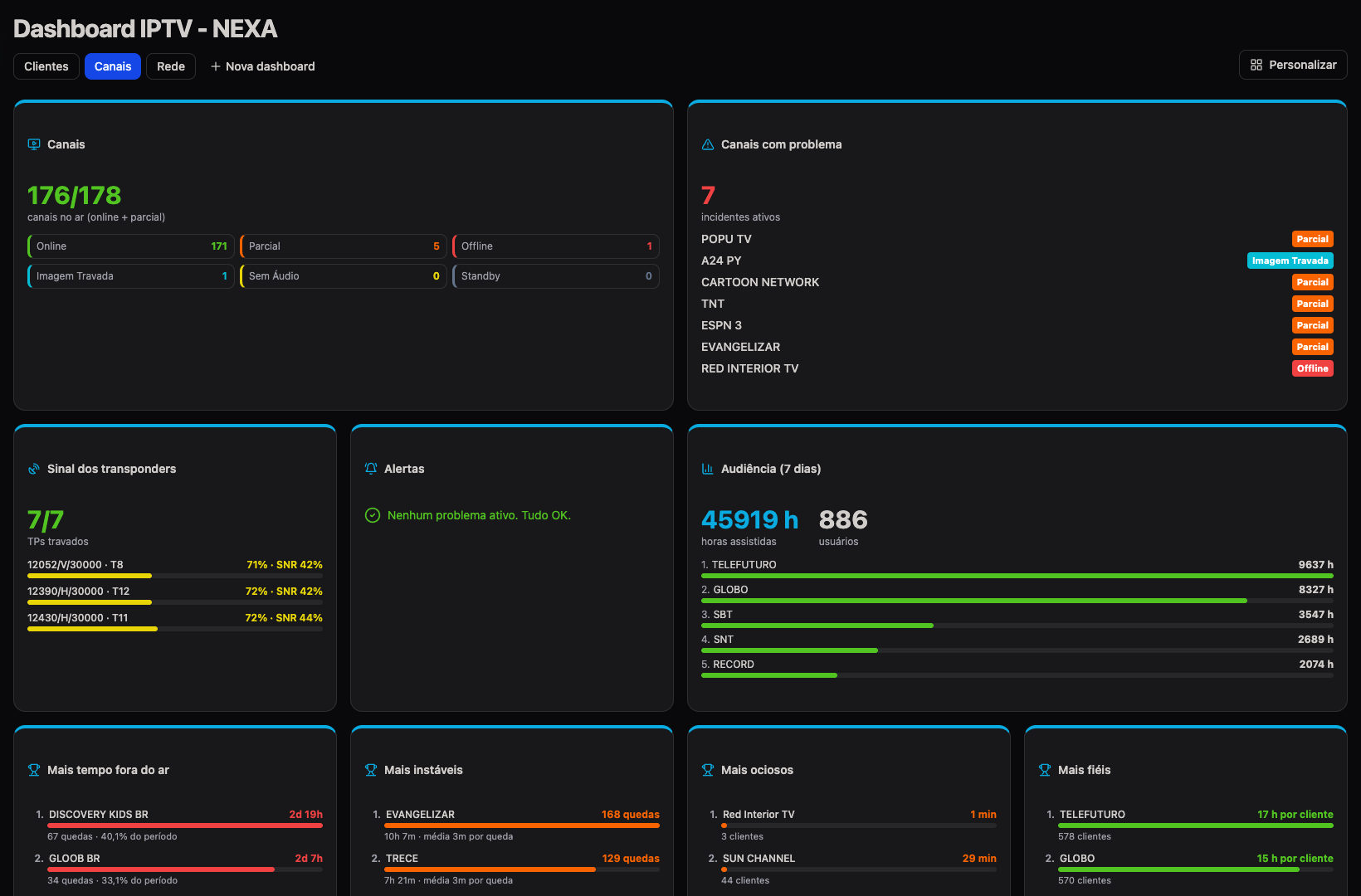Open the Personalizar button
Screen dimensions: 1361x896
pyautogui.click(x=1293, y=65)
